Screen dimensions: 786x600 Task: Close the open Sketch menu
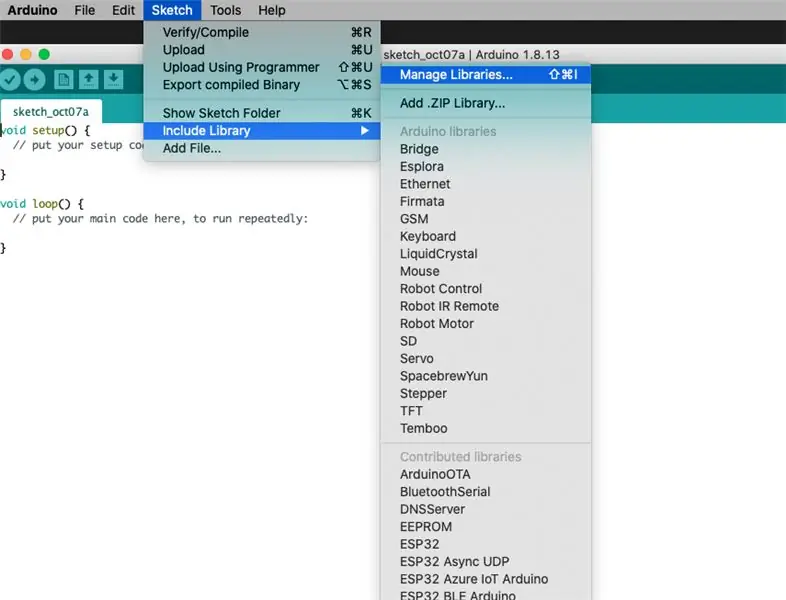172,10
